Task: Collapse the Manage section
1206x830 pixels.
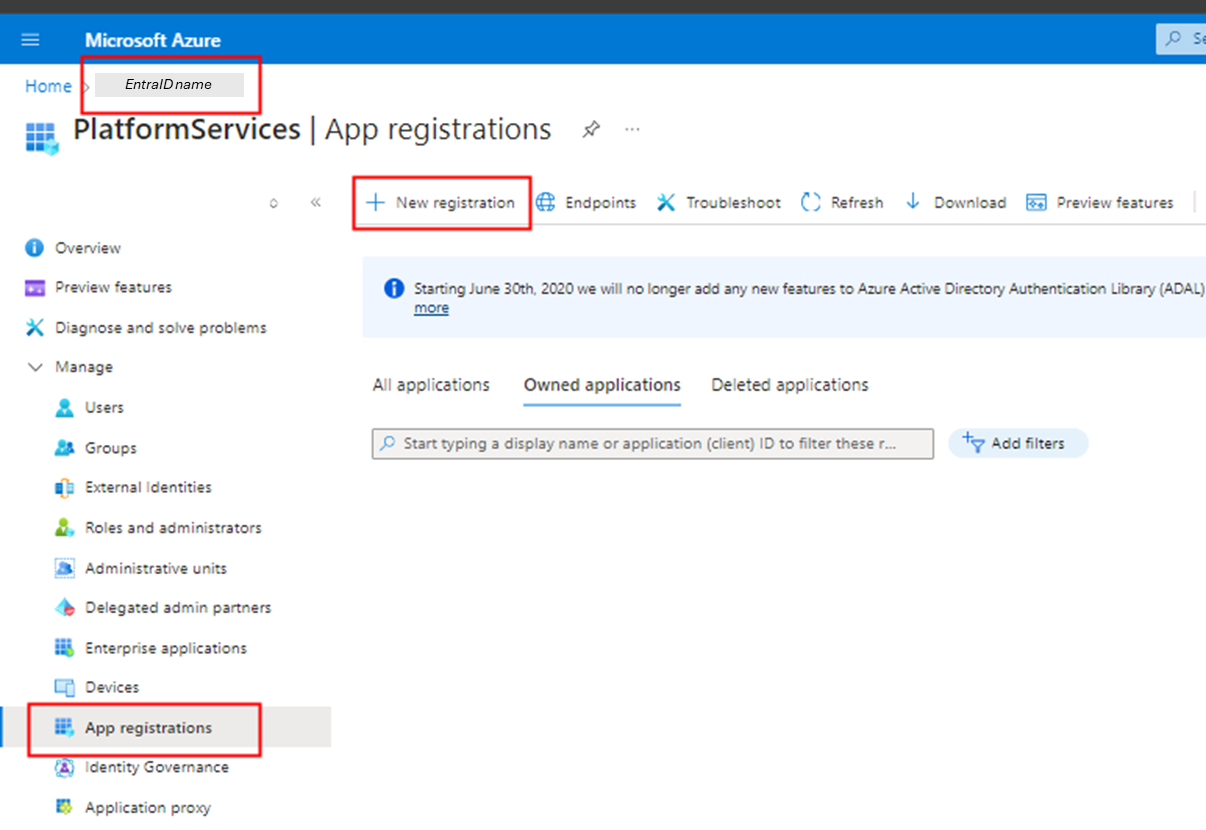Action: [36, 367]
